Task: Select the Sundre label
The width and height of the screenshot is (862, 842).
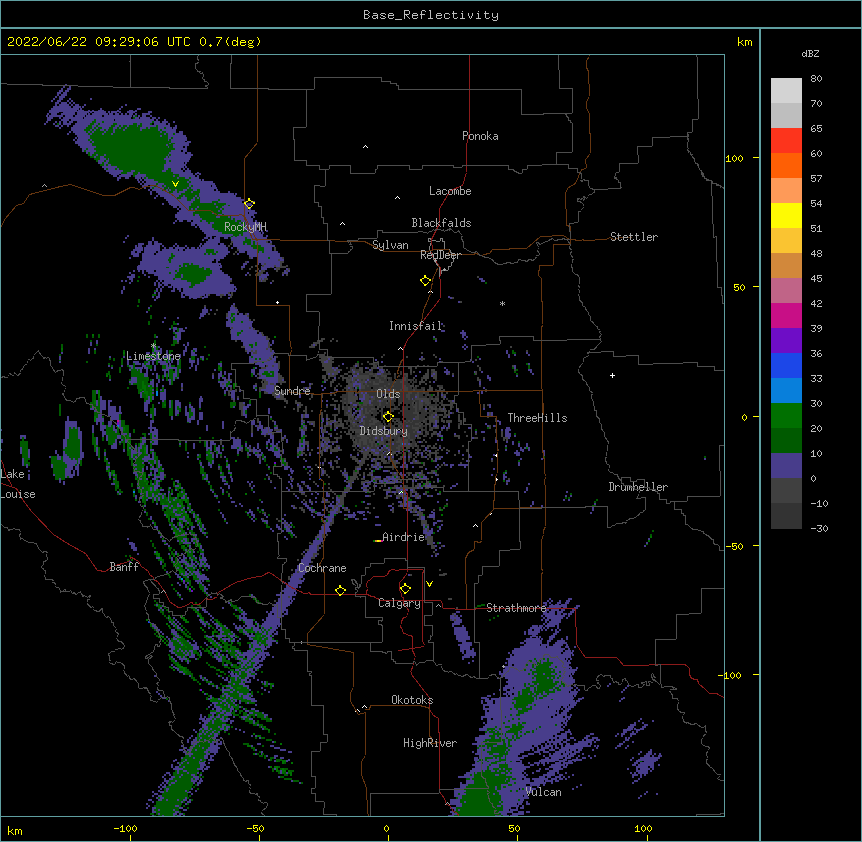Action: (x=292, y=391)
